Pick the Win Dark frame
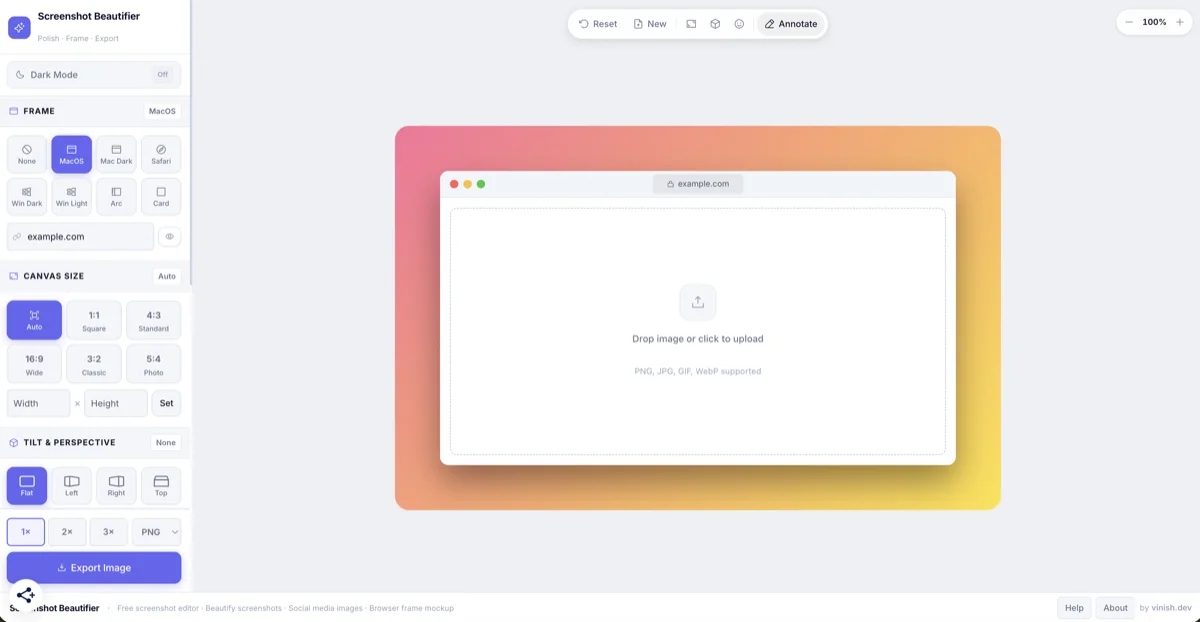Image resolution: width=1200 pixels, height=622 pixels. [x=27, y=197]
